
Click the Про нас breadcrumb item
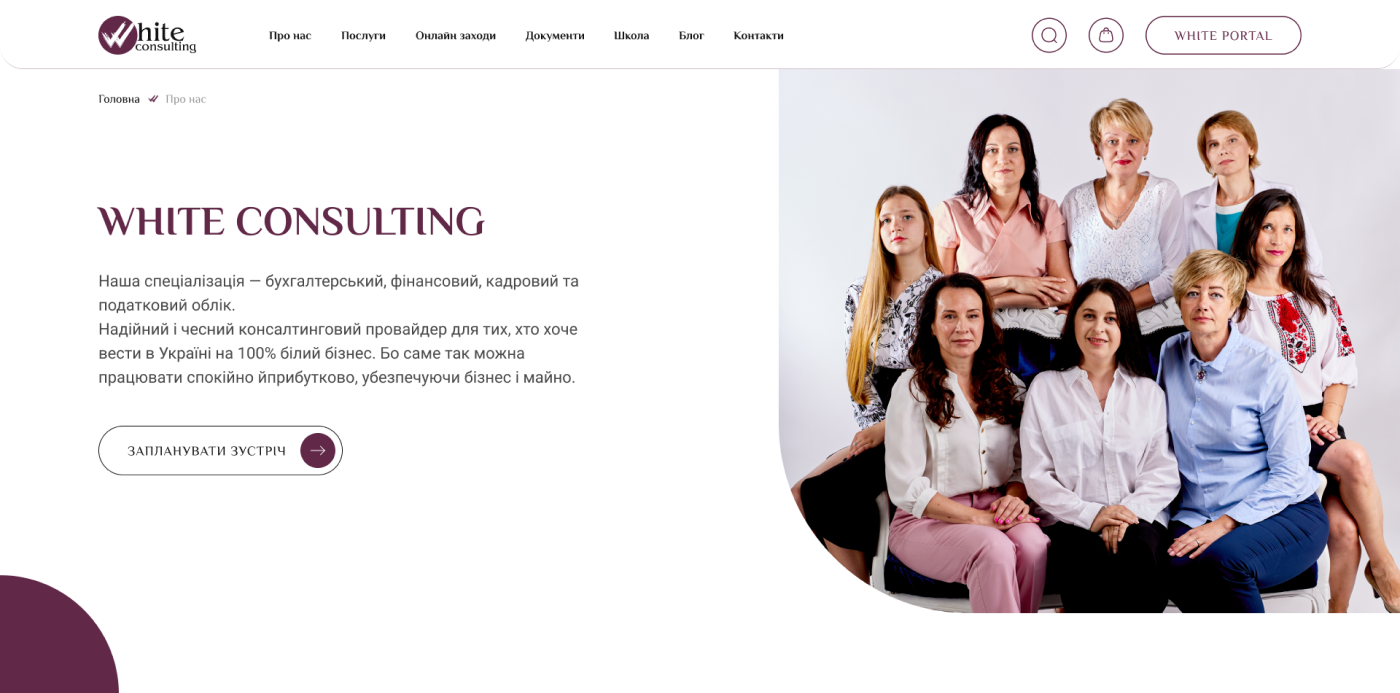coord(186,99)
